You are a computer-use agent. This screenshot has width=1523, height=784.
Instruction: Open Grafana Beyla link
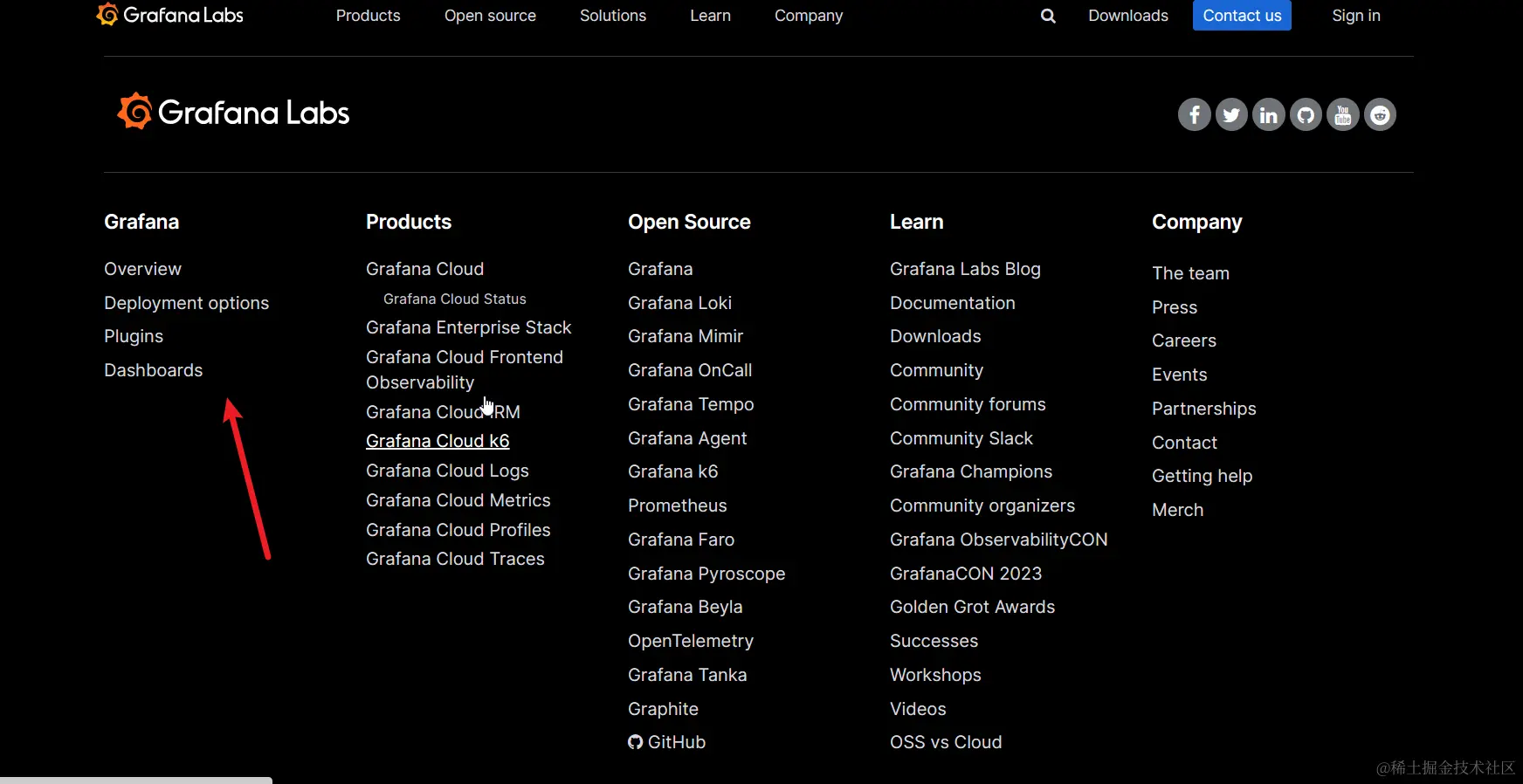[x=685, y=607]
